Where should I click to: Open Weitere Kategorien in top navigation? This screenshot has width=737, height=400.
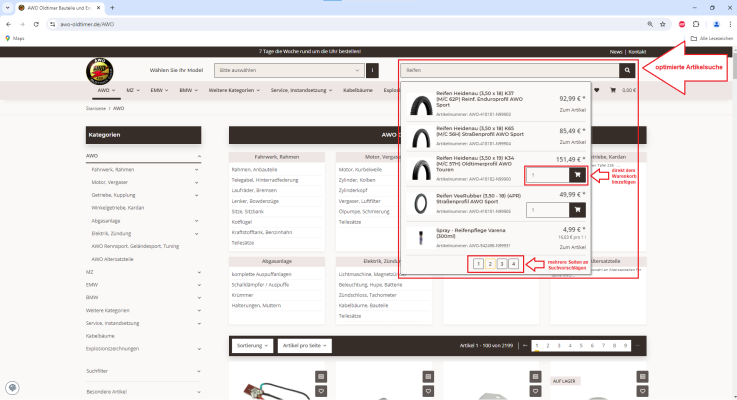(x=234, y=90)
